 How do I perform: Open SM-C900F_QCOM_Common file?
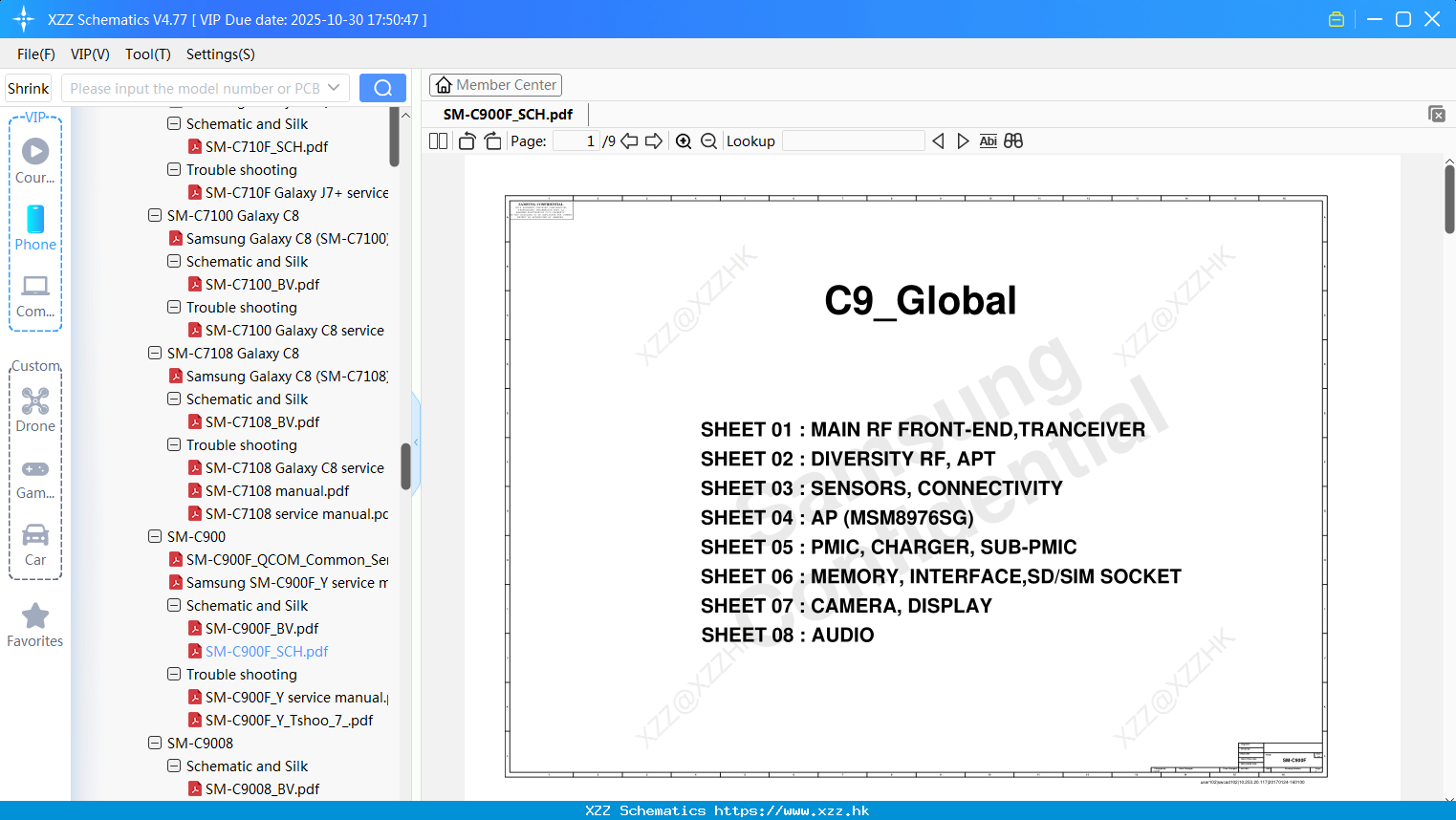[278, 559]
